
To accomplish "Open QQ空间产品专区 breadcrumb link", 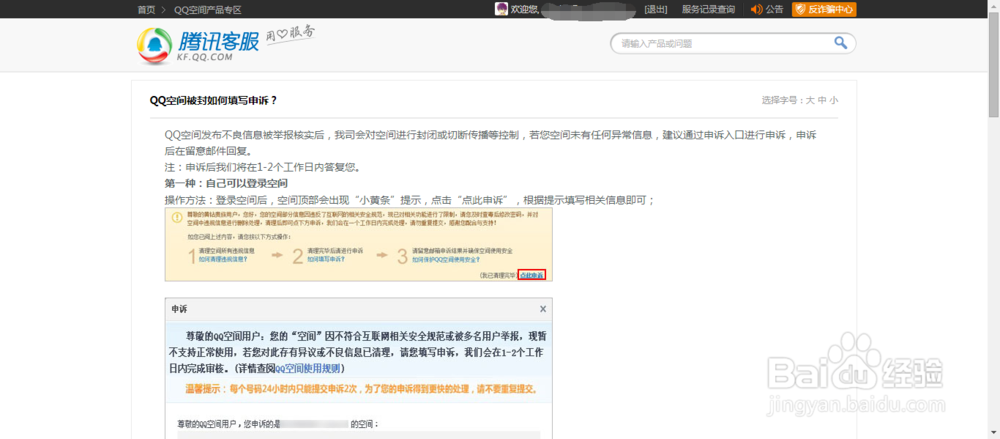I will click(x=207, y=10).
